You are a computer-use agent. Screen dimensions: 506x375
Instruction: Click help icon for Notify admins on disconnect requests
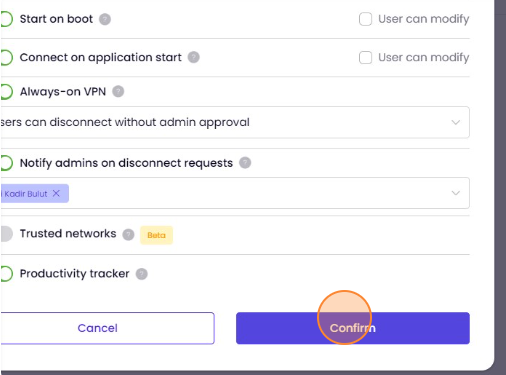(x=245, y=163)
